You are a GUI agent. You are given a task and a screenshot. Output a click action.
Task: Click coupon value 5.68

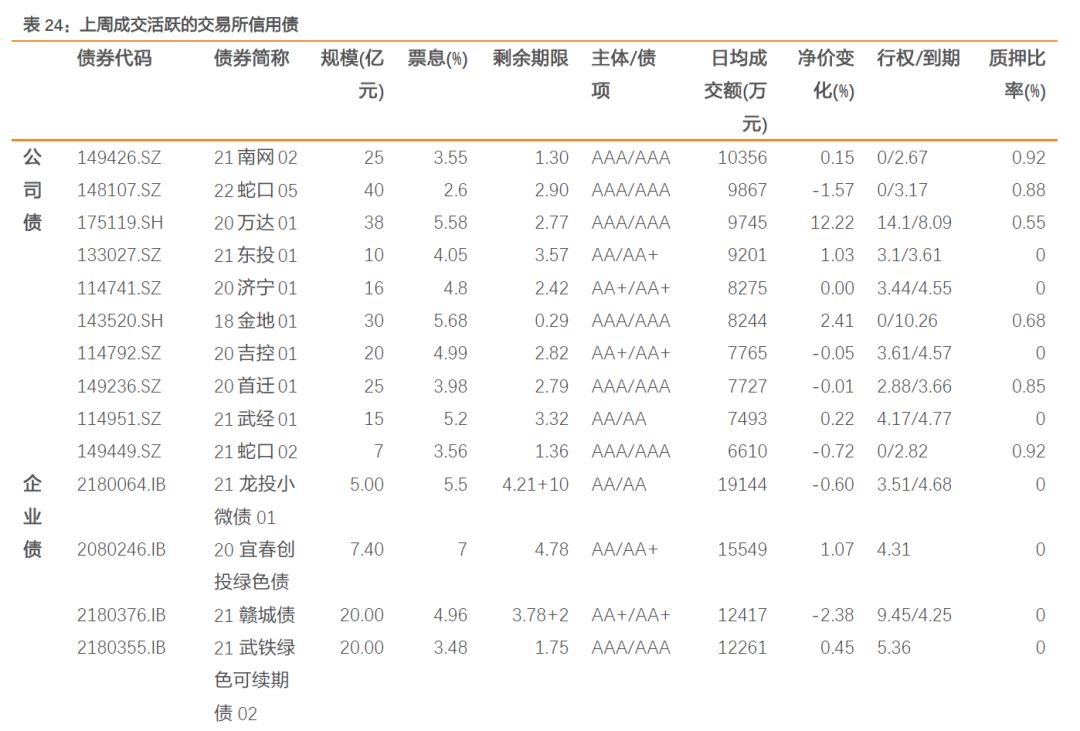[450, 320]
